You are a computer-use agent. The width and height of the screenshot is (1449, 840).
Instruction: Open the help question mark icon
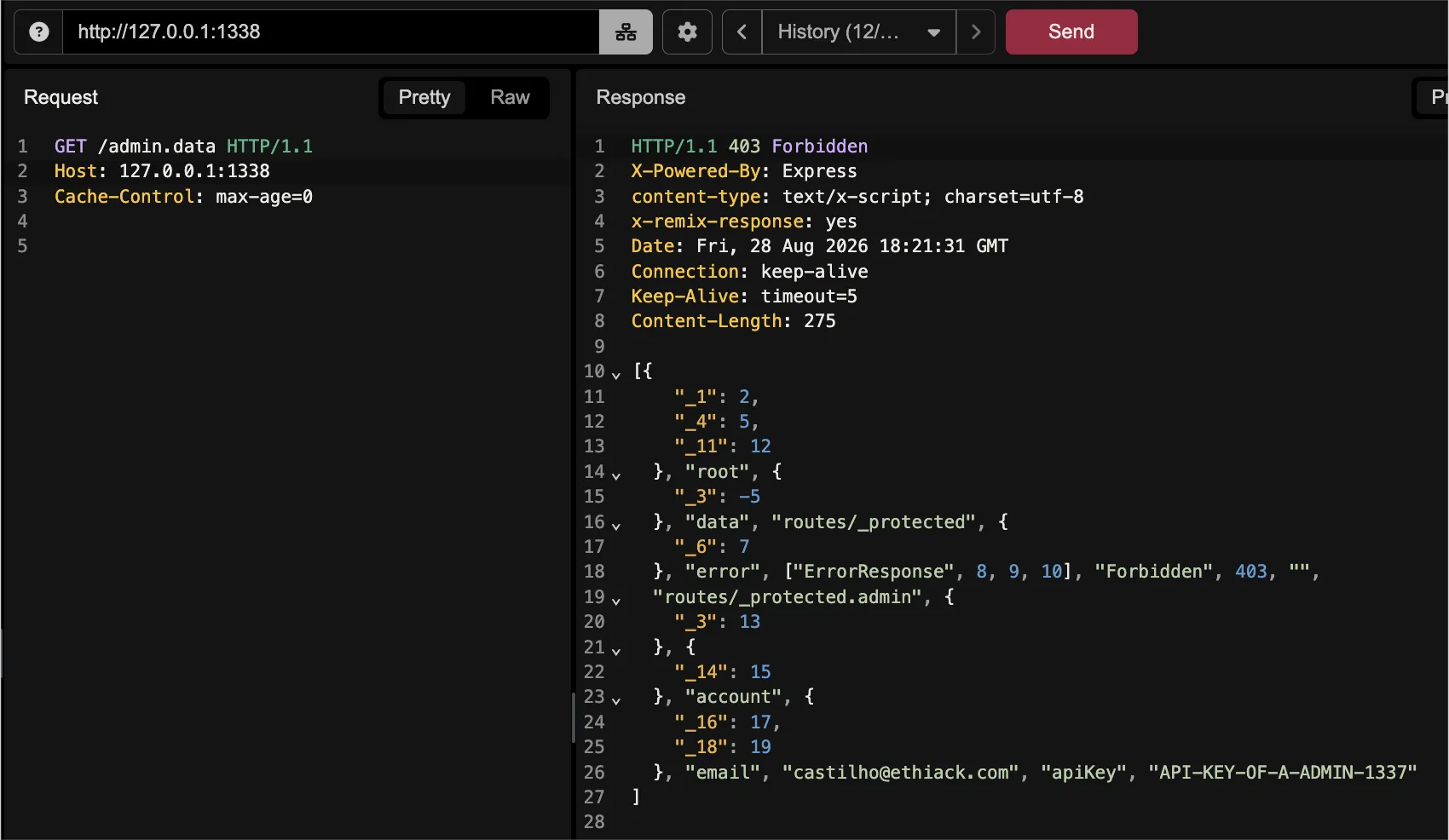38,32
